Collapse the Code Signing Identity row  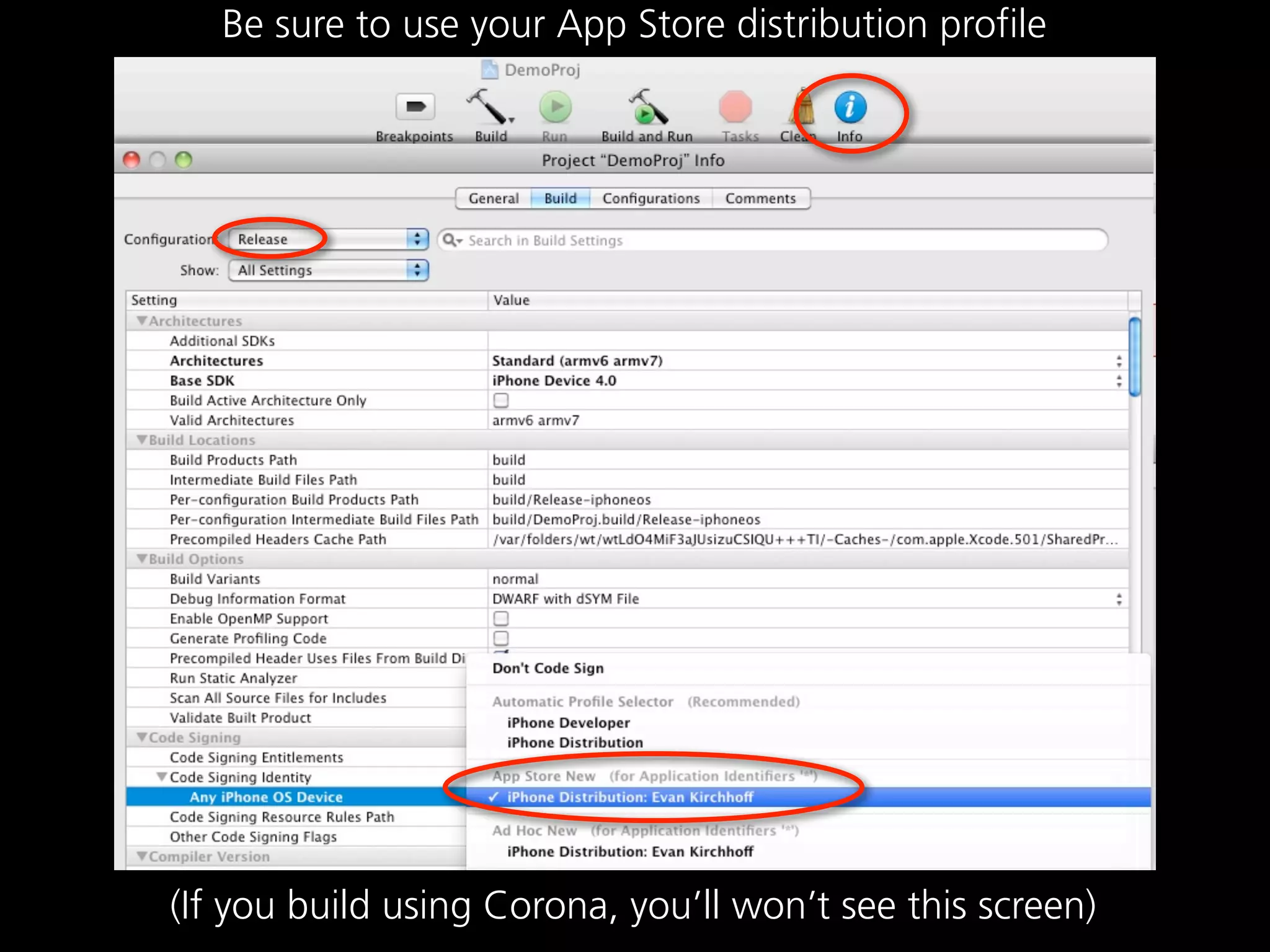(x=162, y=777)
